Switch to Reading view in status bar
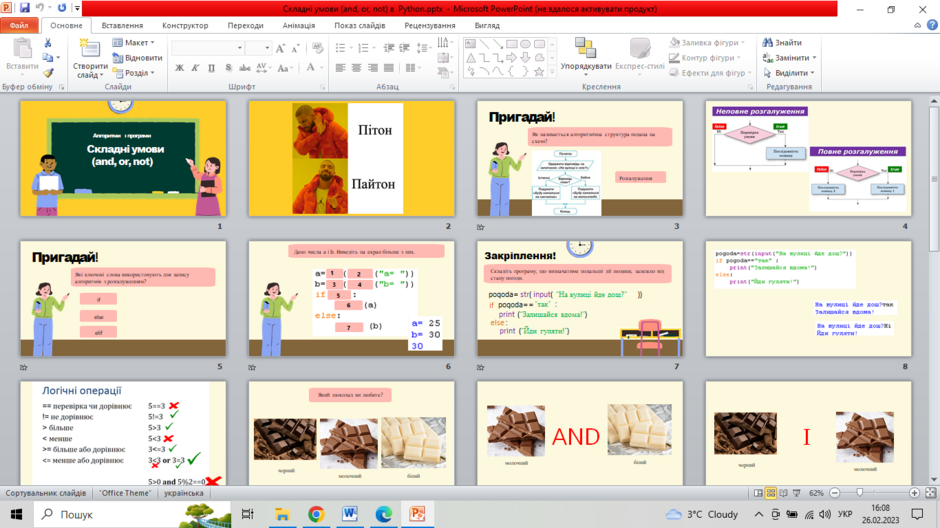940x528 pixels. [783, 493]
